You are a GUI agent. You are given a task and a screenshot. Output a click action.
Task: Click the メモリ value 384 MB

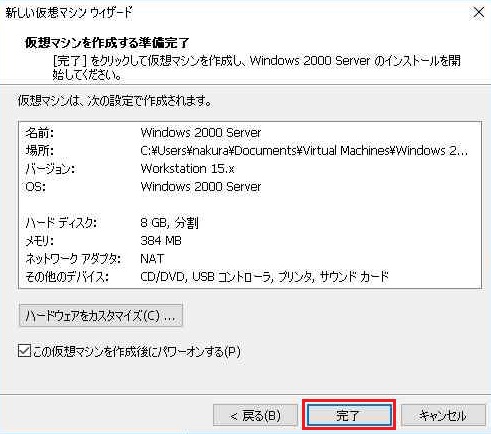(161, 241)
